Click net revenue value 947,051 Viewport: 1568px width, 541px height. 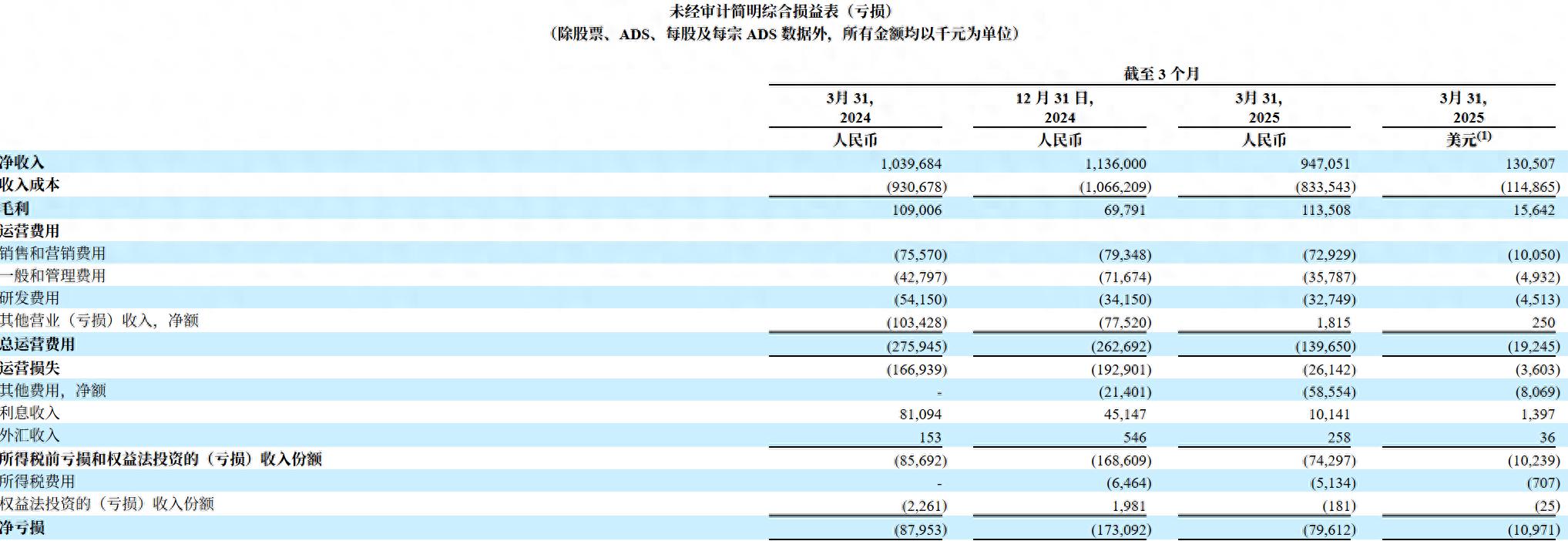[1325, 164]
